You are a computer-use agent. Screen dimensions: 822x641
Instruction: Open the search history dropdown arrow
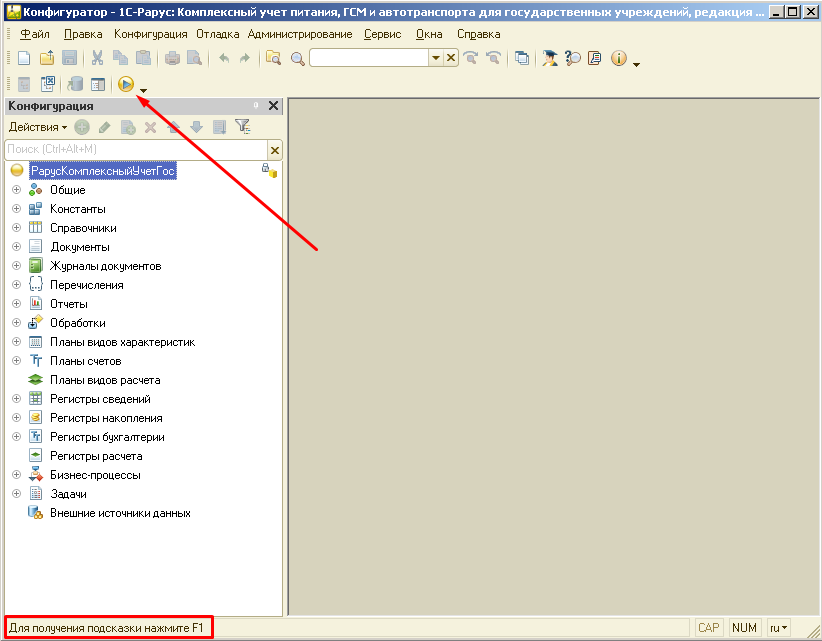click(x=436, y=58)
